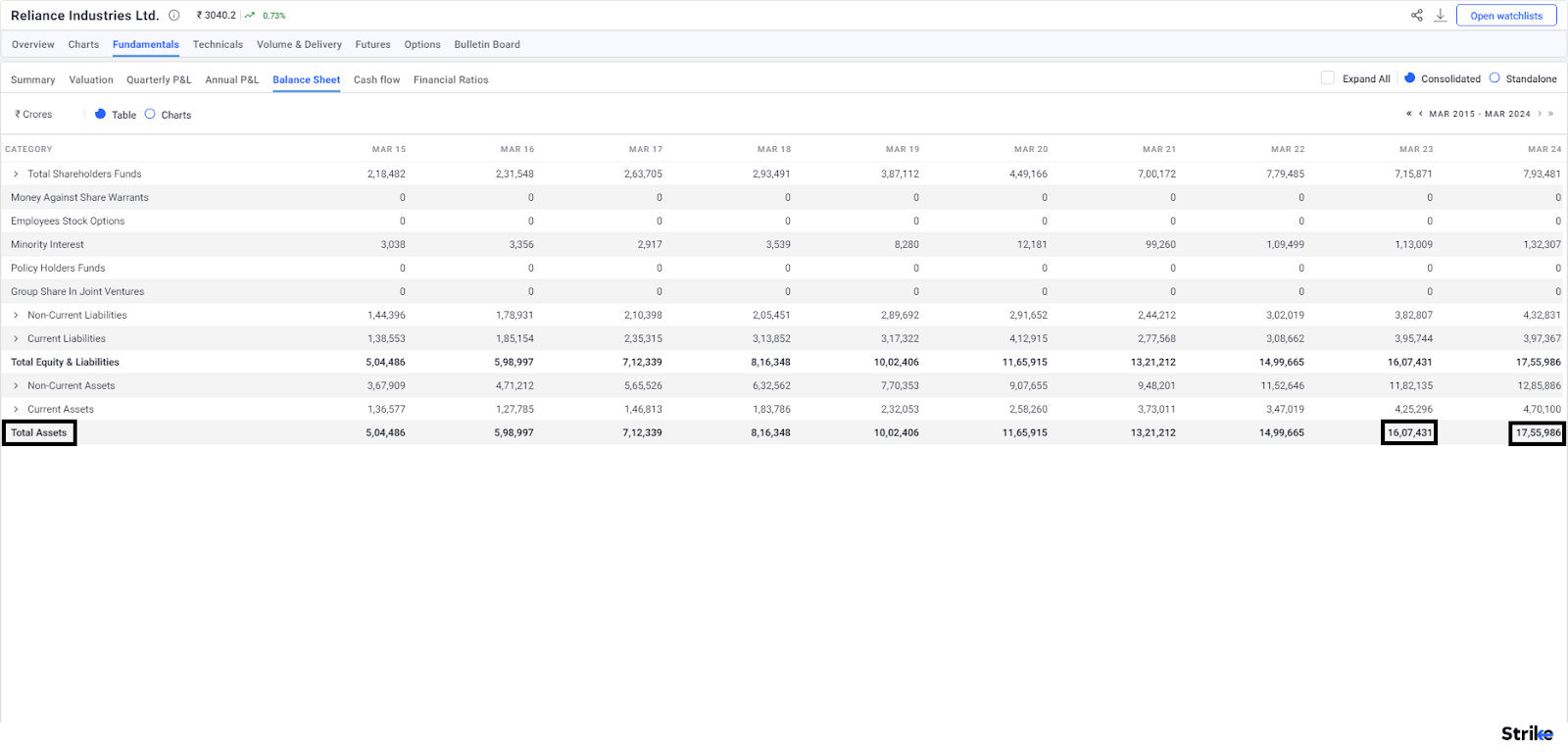Open the Options tab
The height and width of the screenshot is (752, 1568).
tap(422, 44)
